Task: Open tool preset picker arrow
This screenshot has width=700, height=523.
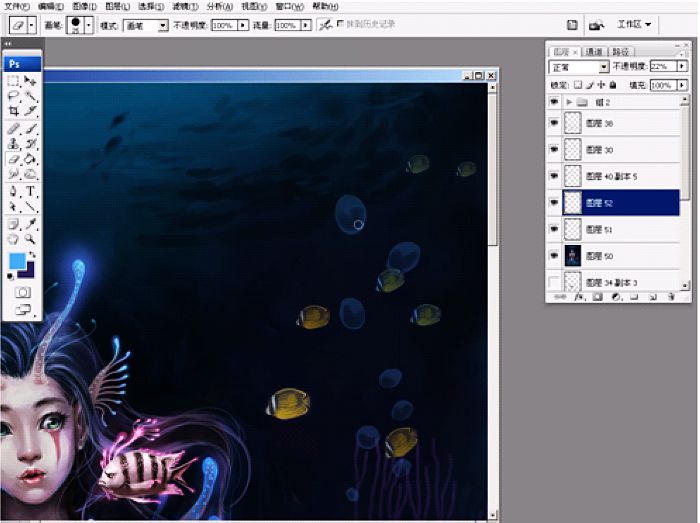Action: click(32, 25)
